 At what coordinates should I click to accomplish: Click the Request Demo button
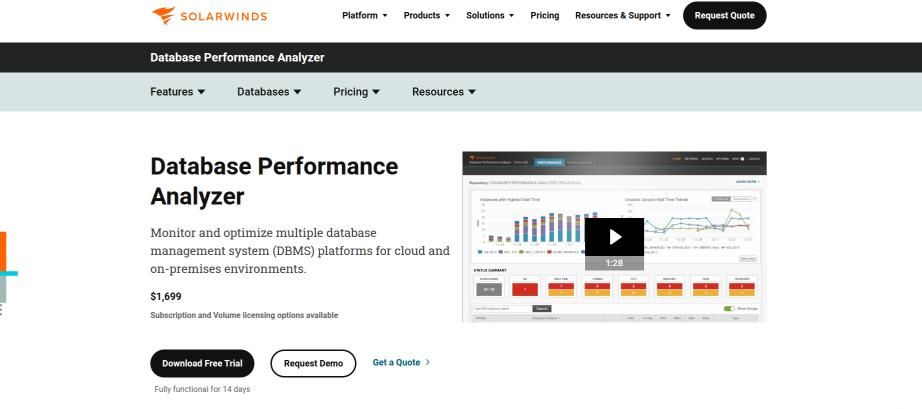coord(313,363)
